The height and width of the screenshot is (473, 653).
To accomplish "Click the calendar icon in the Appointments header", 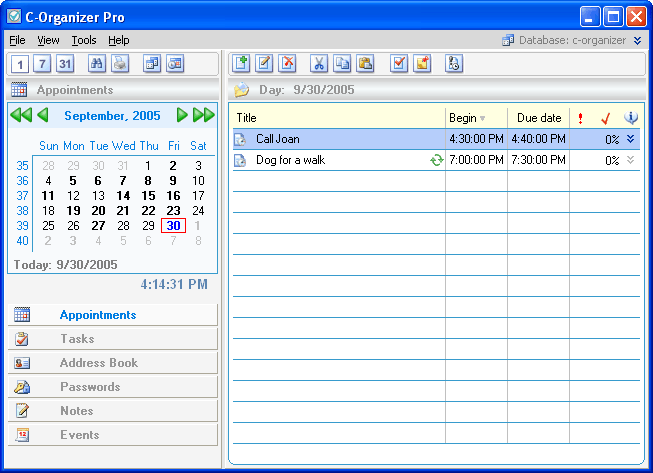I will click(x=19, y=90).
